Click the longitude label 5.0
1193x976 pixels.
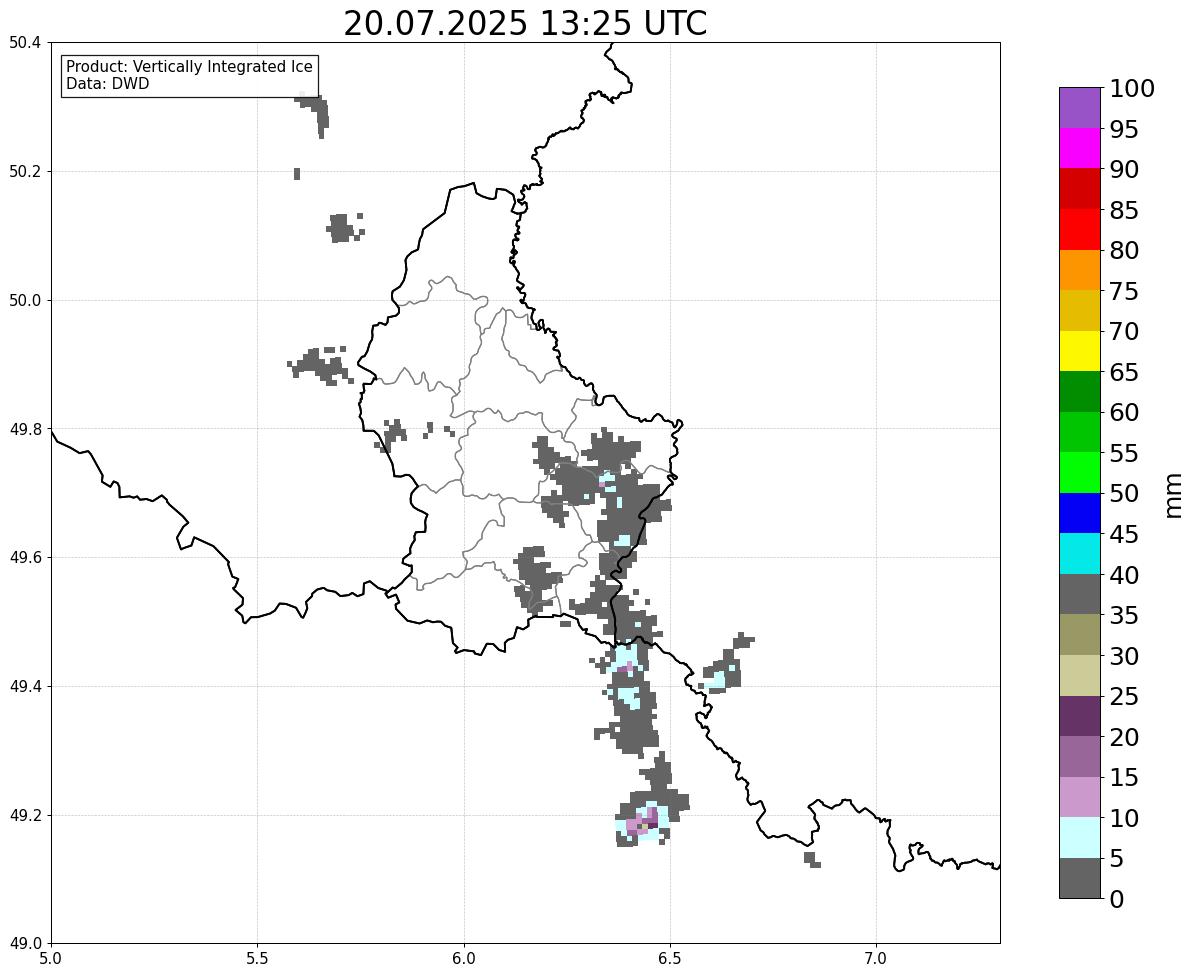coord(51,959)
